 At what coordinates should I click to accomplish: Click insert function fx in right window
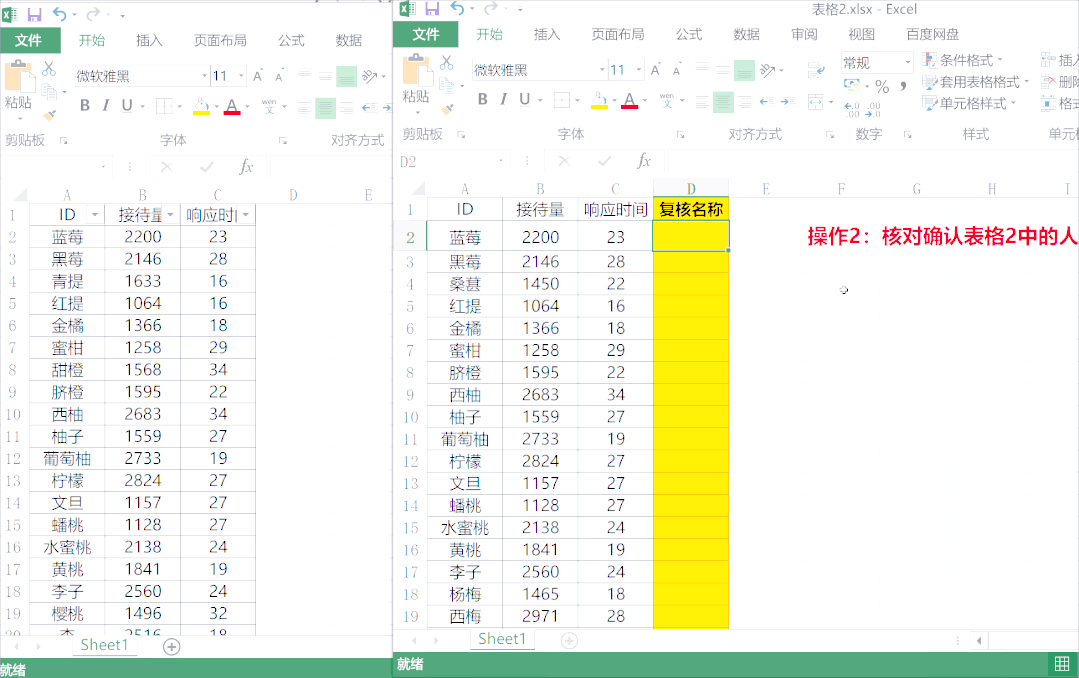pos(644,161)
